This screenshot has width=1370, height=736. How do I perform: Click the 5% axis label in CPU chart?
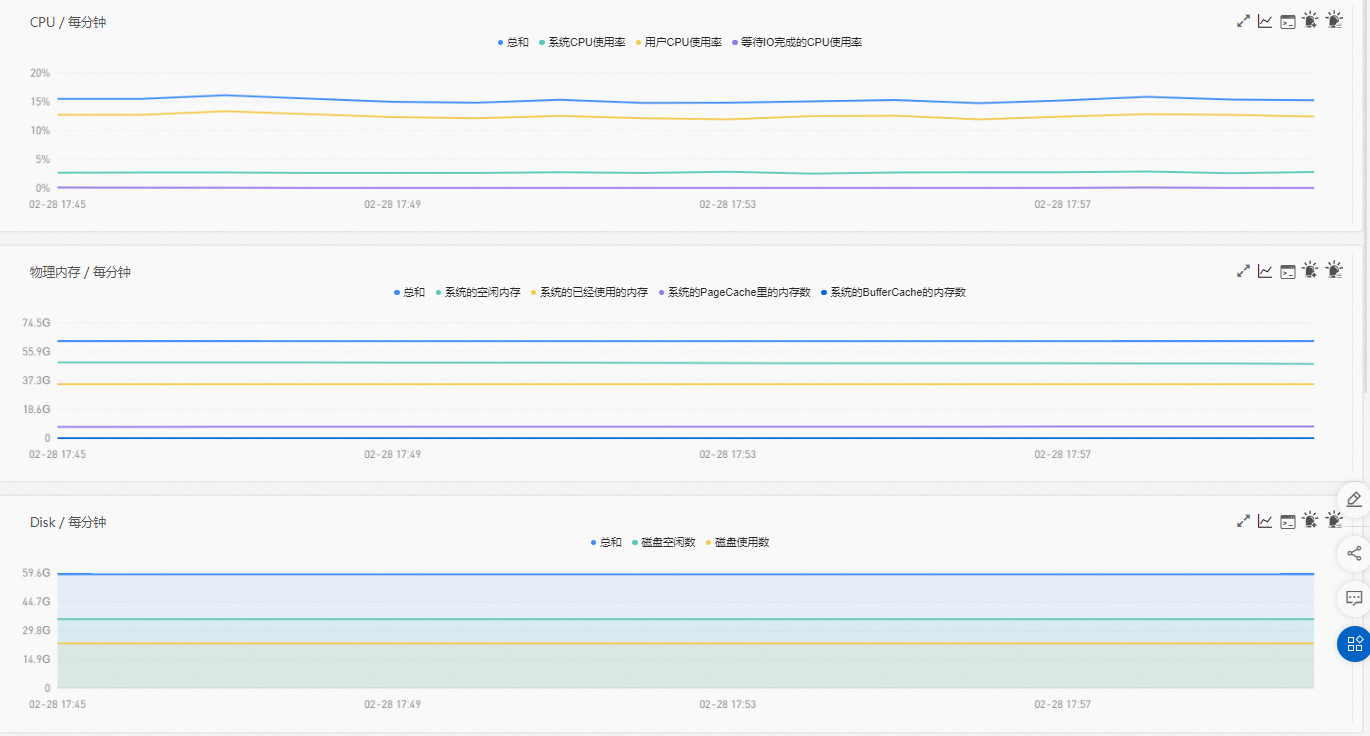pyautogui.click(x=43, y=159)
